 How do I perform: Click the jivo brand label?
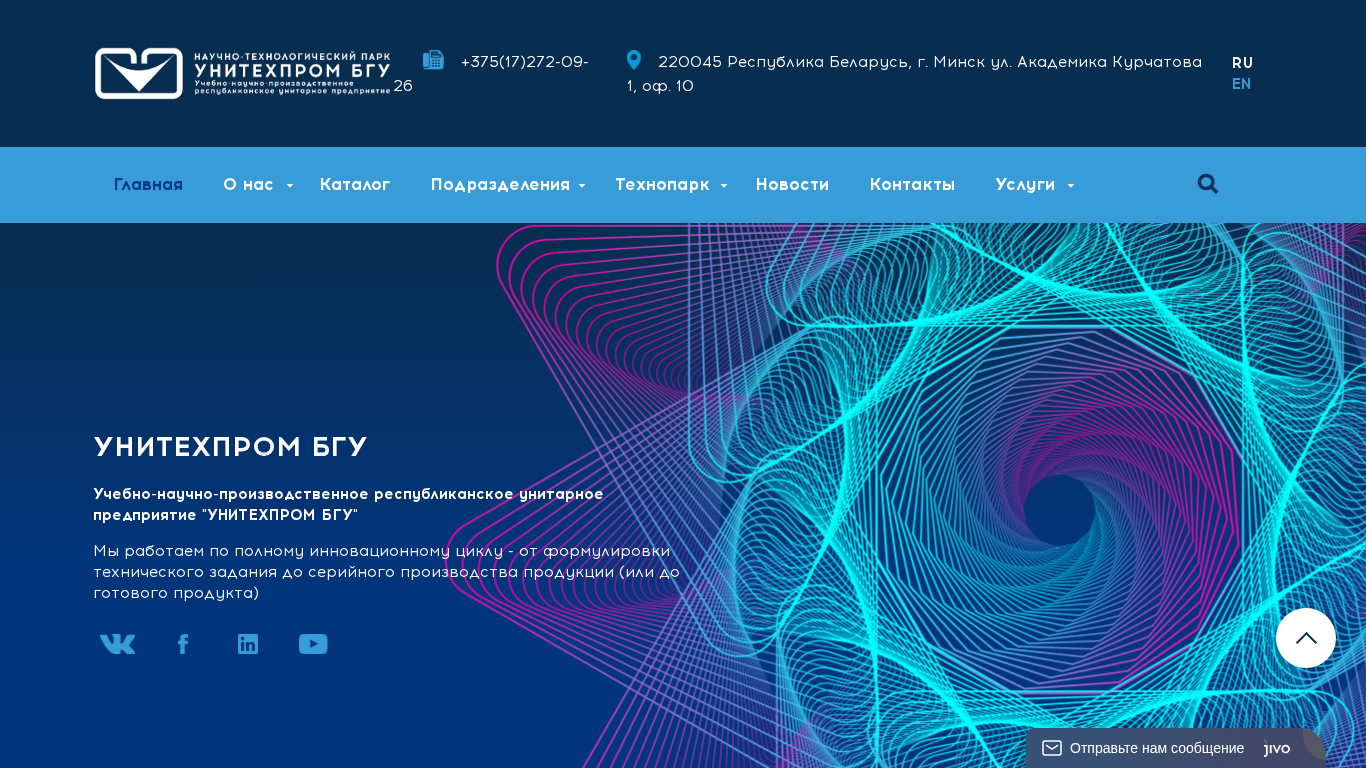click(1277, 748)
